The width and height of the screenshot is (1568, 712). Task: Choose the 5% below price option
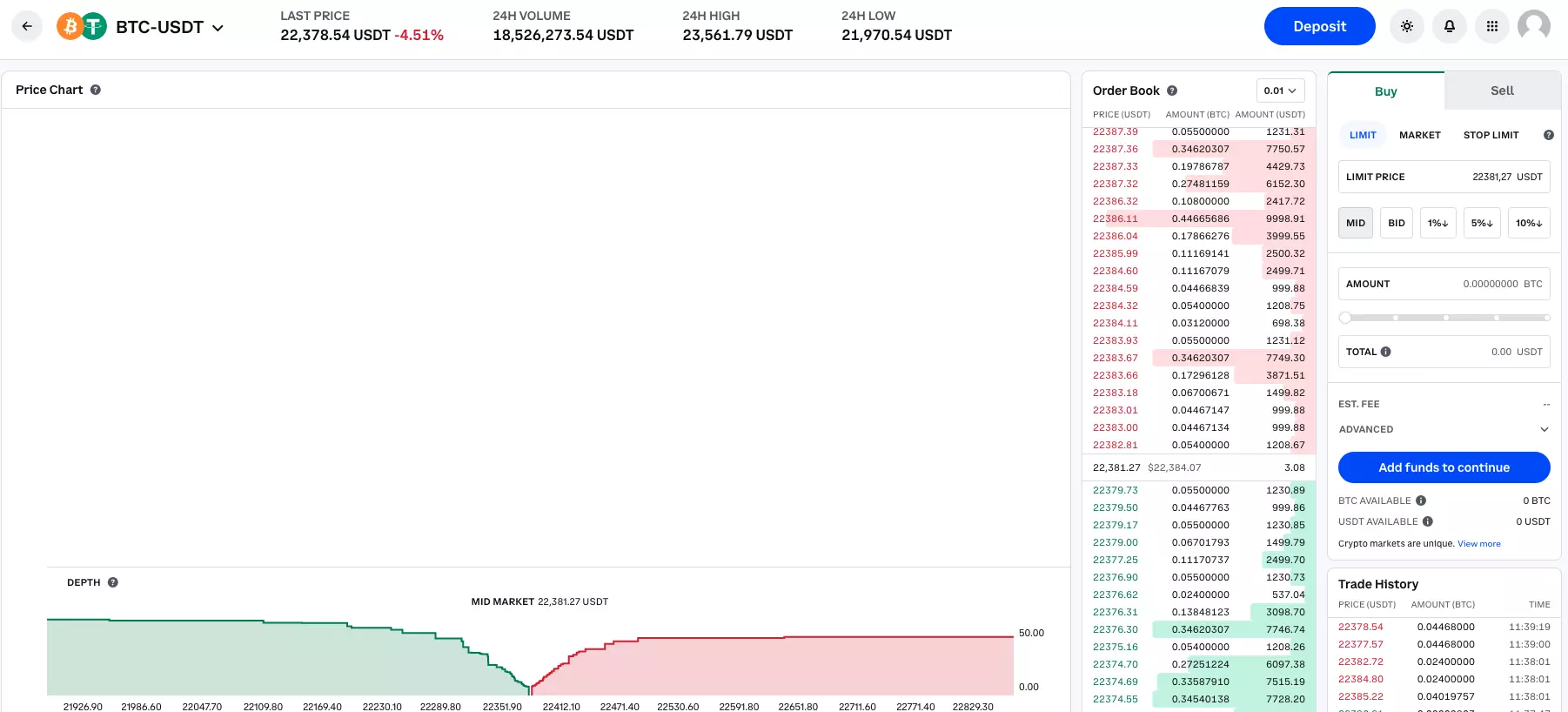[1482, 223]
